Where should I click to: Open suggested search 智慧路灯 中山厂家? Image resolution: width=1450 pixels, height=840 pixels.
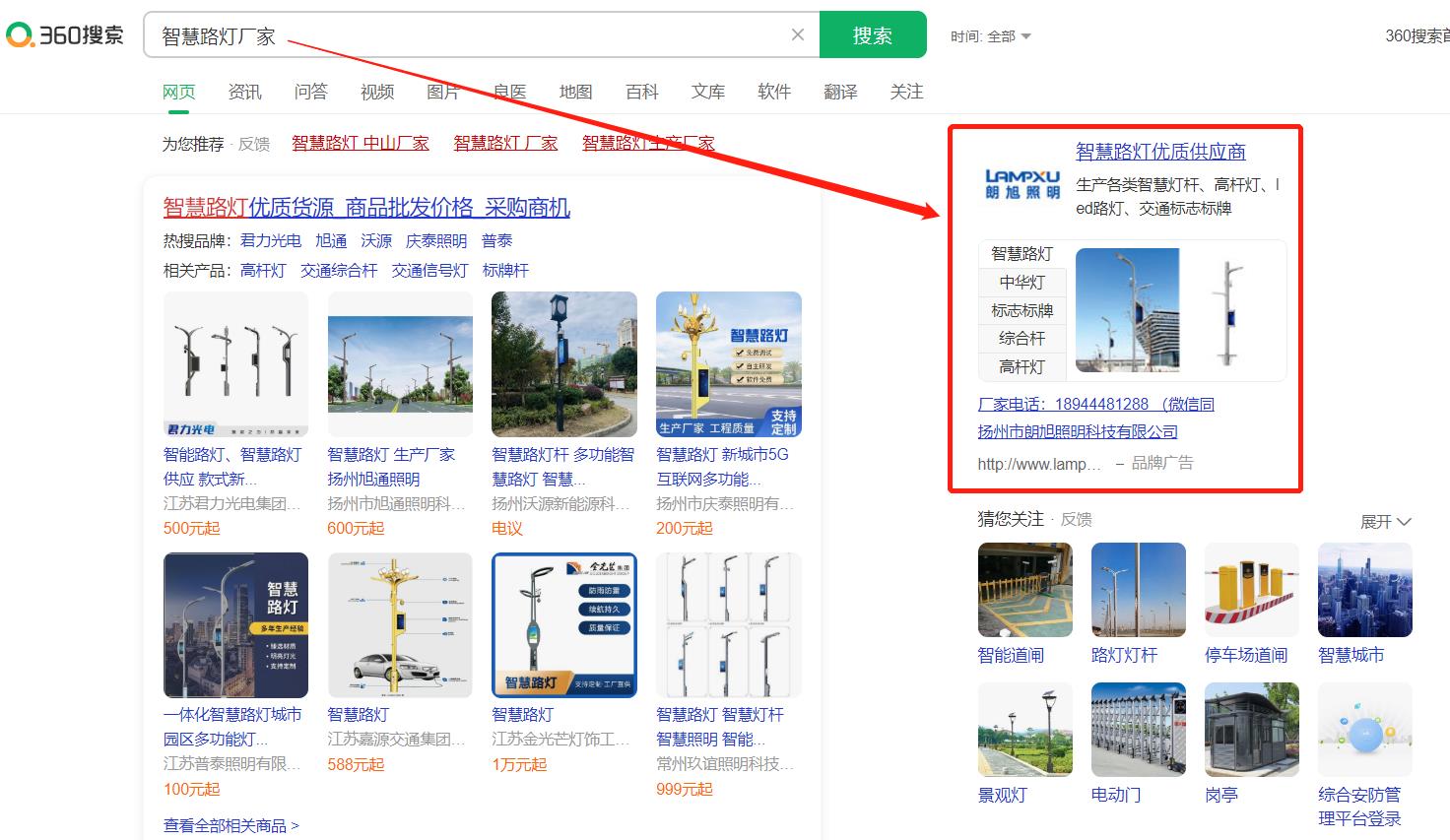pos(361,143)
